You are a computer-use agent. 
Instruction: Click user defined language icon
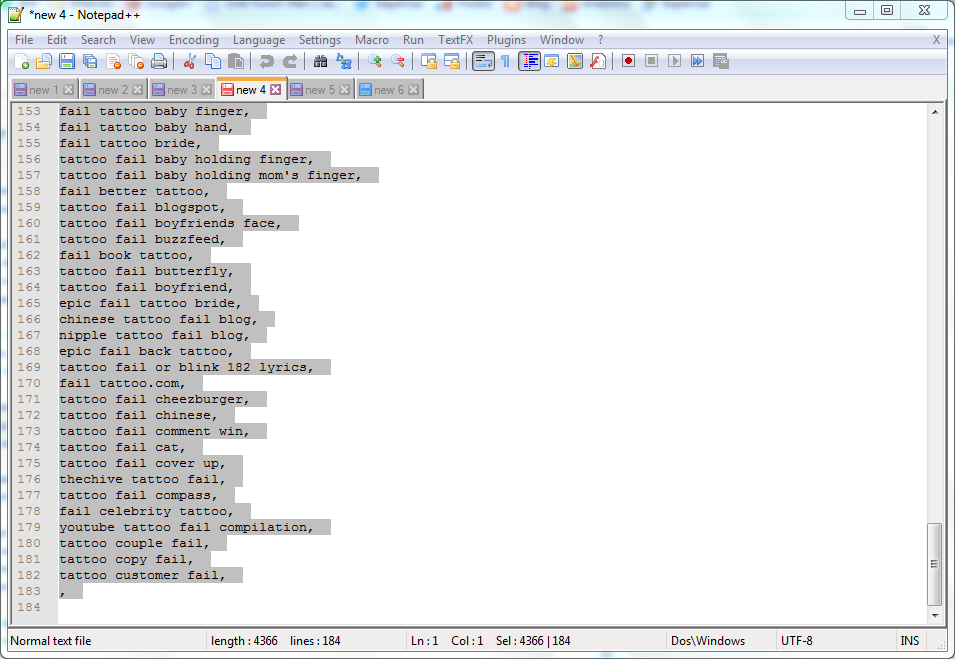point(552,61)
